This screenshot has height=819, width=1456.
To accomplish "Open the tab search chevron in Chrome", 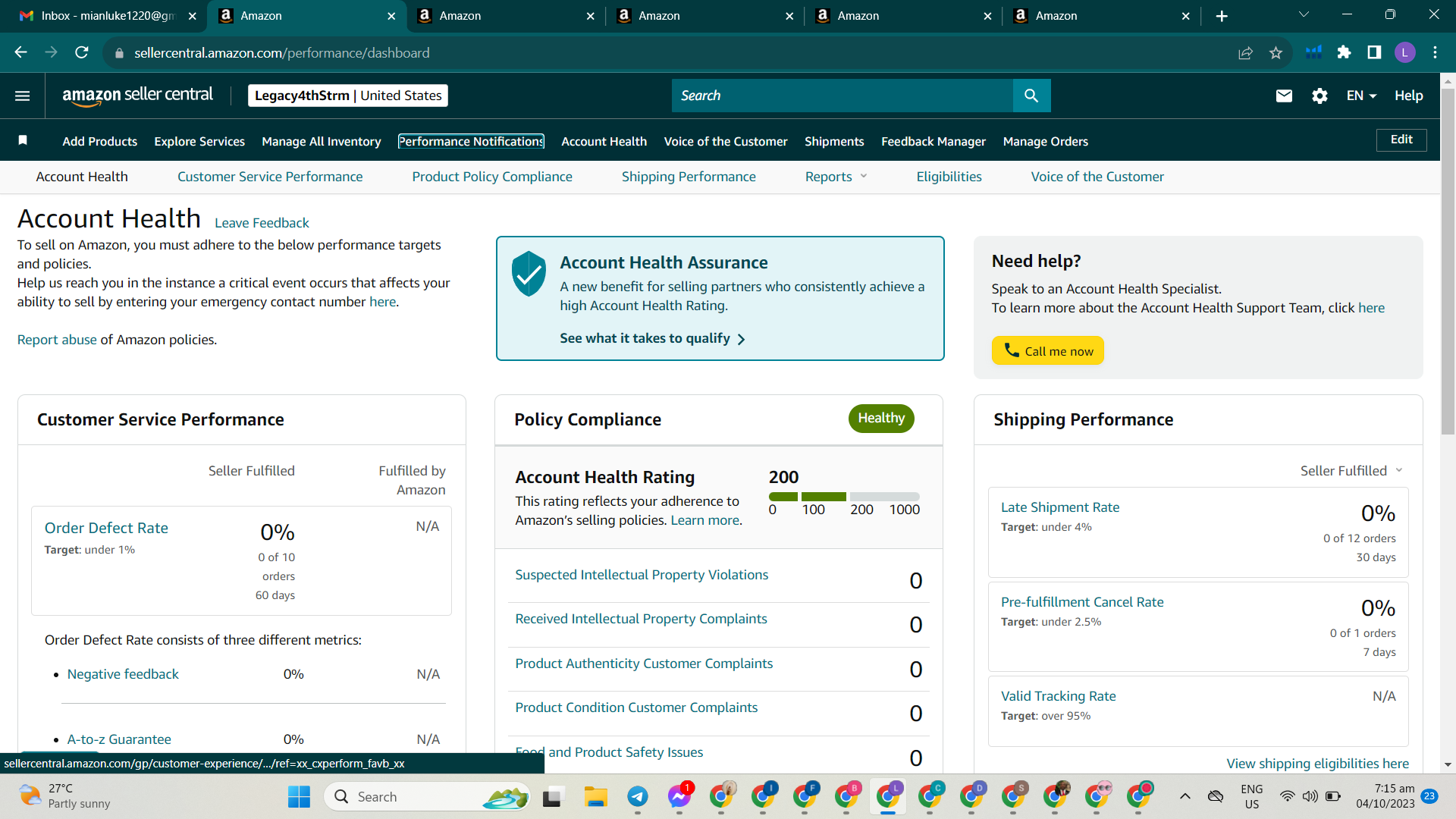I will click(1304, 15).
